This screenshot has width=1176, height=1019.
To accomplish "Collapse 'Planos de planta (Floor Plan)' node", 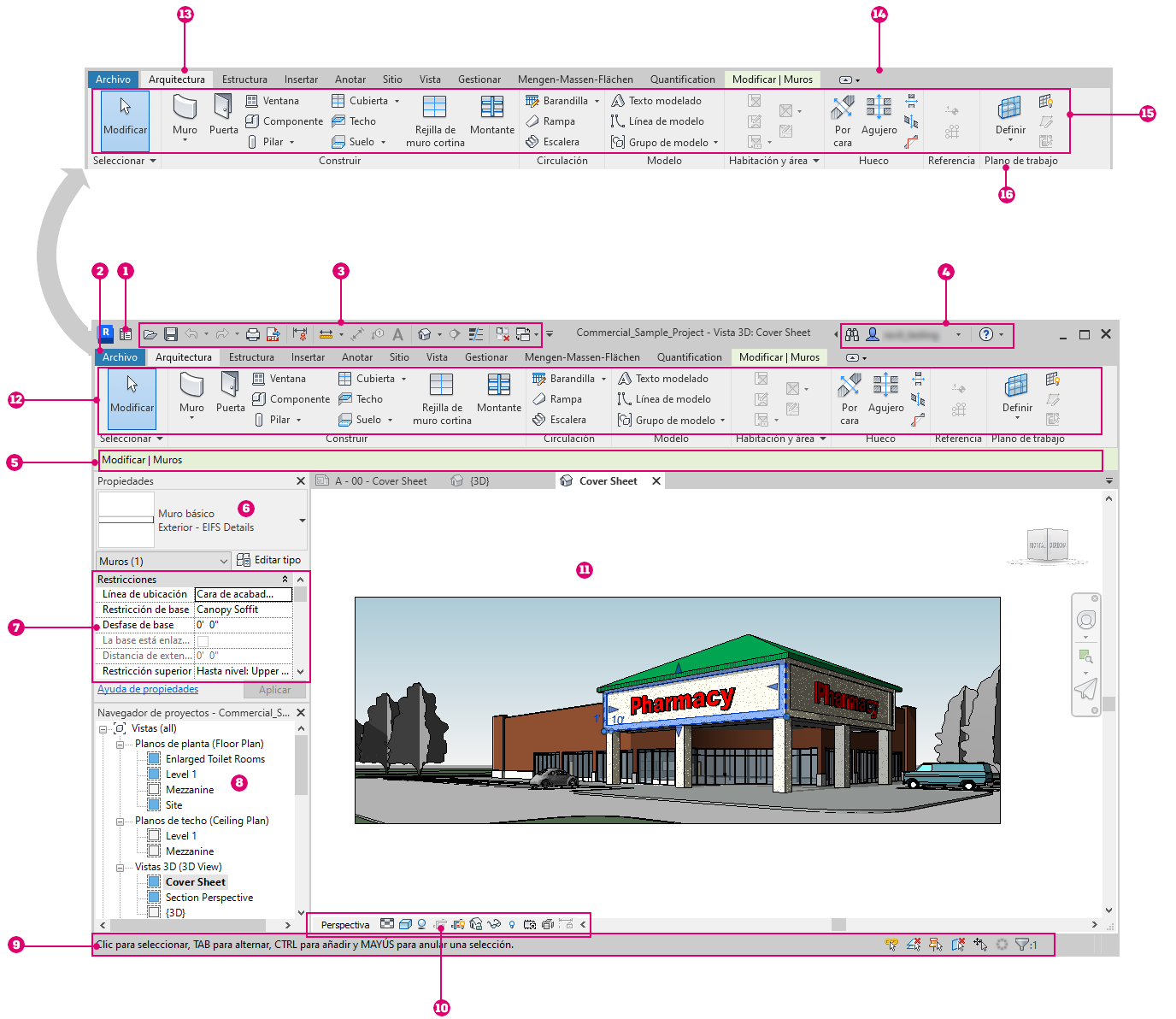I will (121, 745).
